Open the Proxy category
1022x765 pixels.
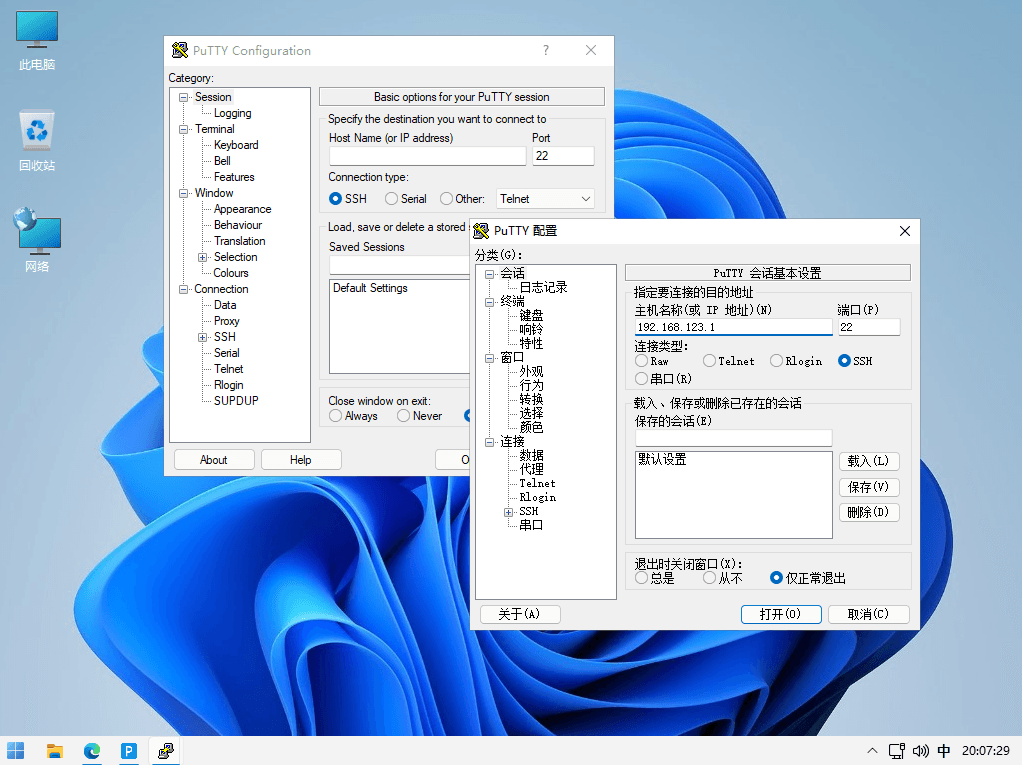coord(226,321)
